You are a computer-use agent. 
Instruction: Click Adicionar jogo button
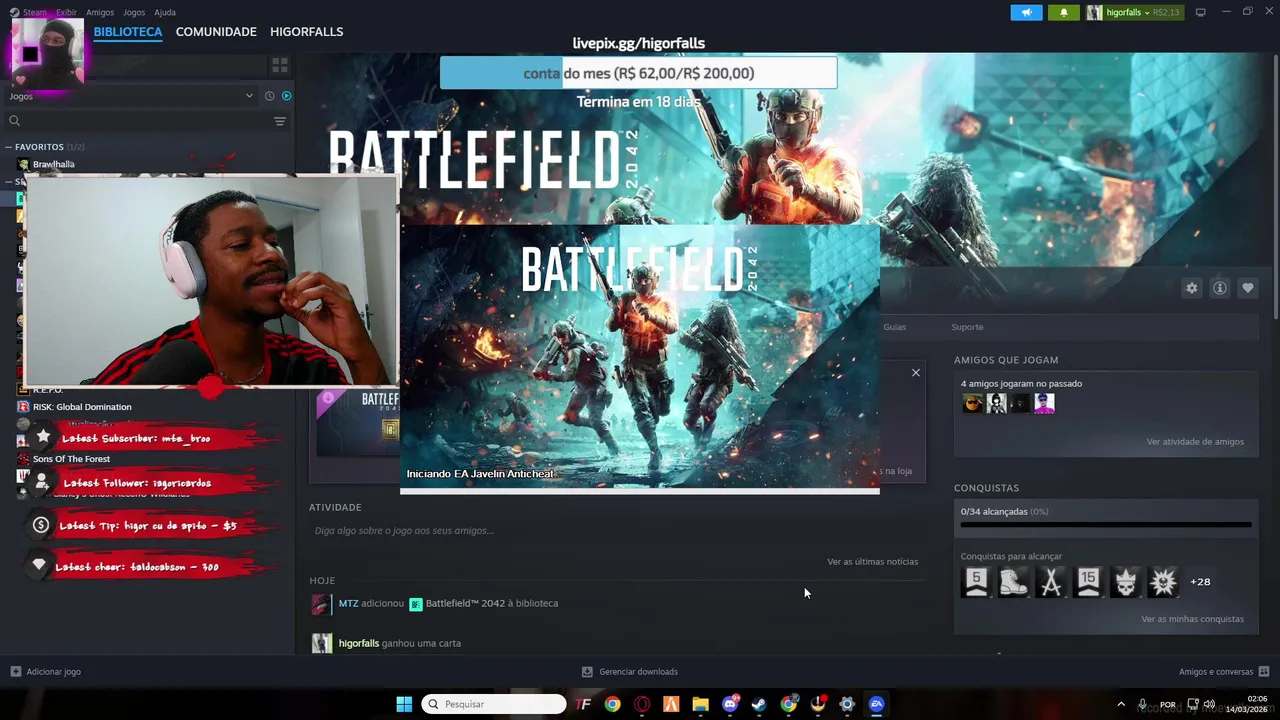pyautogui.click(x=46, y=672)
